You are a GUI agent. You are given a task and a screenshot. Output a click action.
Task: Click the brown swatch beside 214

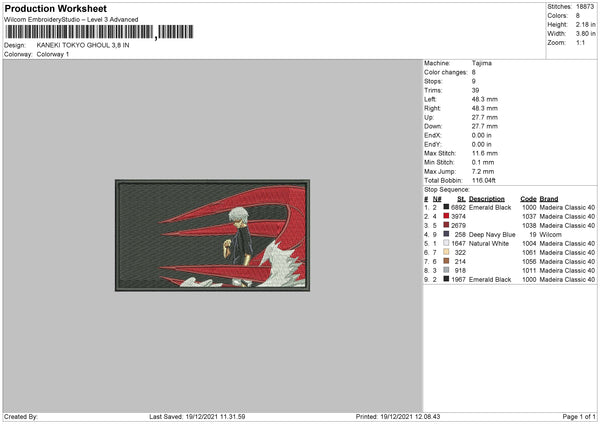[x=446, y=261]
